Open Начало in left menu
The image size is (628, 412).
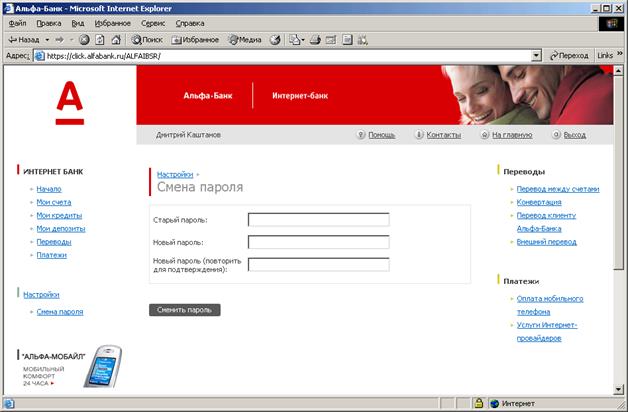(x=49, y=189)
